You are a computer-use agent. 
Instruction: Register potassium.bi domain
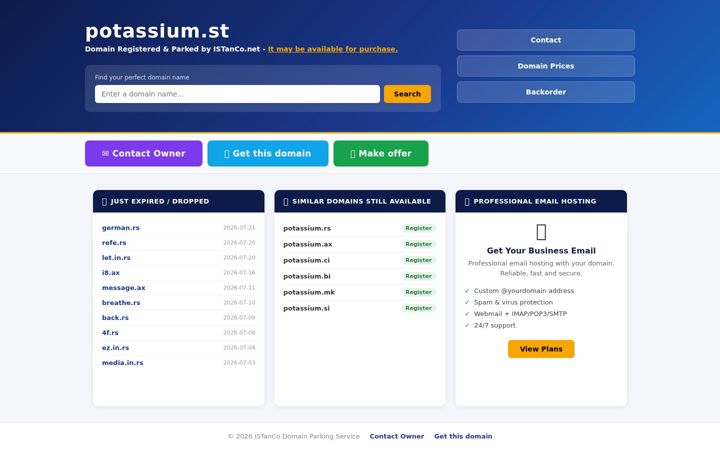(418, 276)
